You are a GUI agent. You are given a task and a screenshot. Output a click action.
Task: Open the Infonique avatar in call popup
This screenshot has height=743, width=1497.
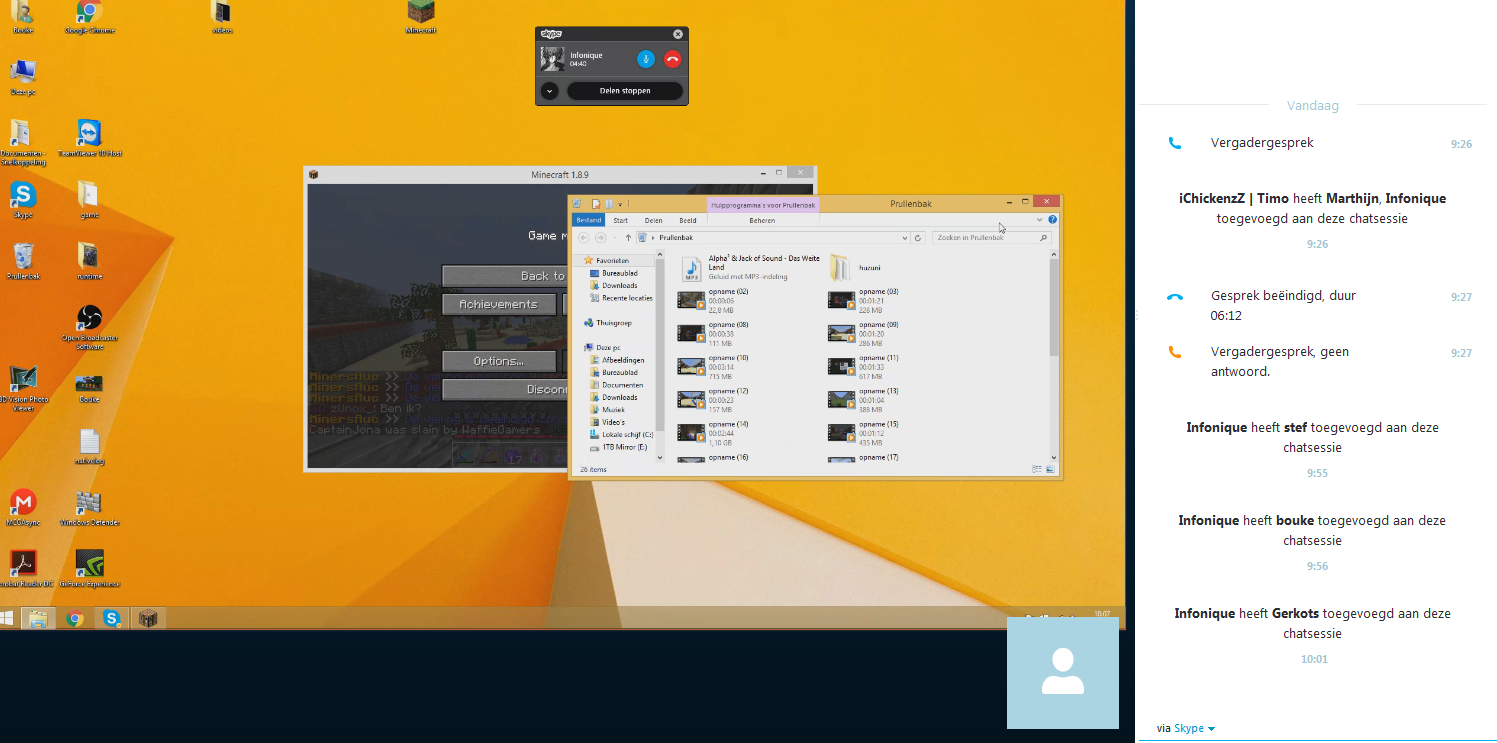pyautogui.click(x=552, y=59)
